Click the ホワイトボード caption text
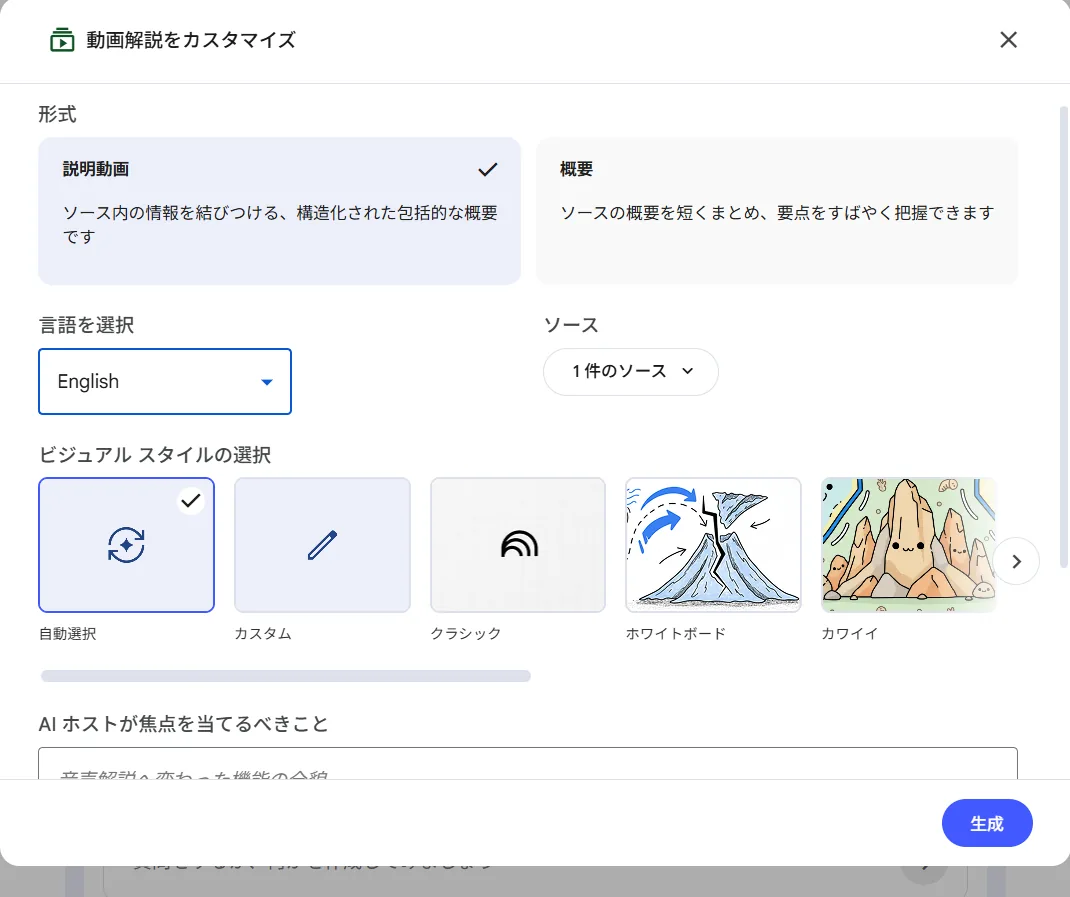This screenshot has height=897, width=1070. pyautogui.click(x=676, y=633)
